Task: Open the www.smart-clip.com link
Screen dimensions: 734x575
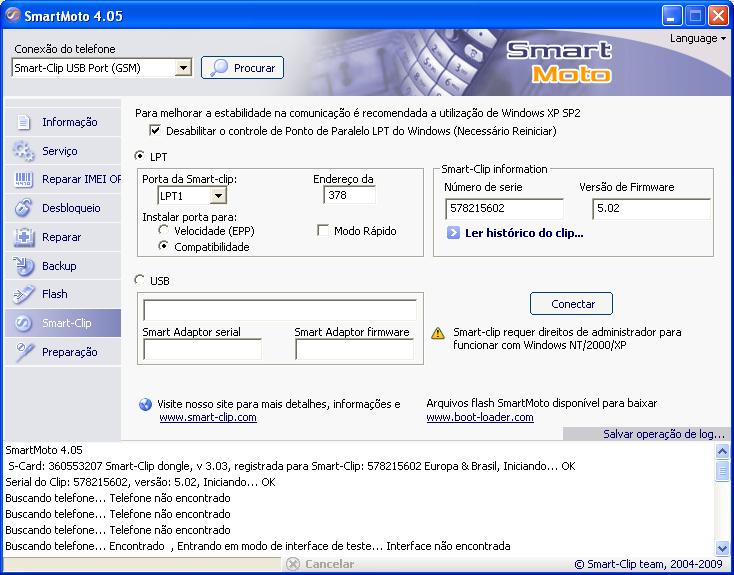Action: pos(208,417)
